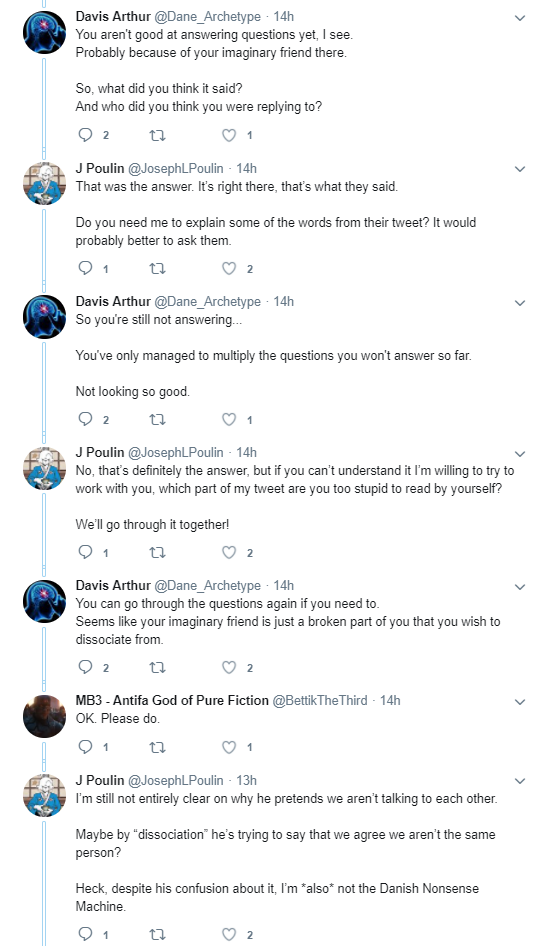Reply to MB3's 'OK. Please do.' tweet
Screen dimensions: 541x946
pos(86,747)
